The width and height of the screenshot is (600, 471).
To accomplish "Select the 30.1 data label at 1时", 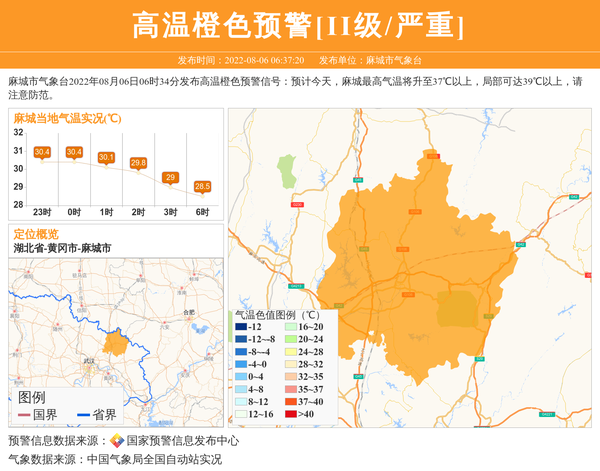I will coord(106,157).
